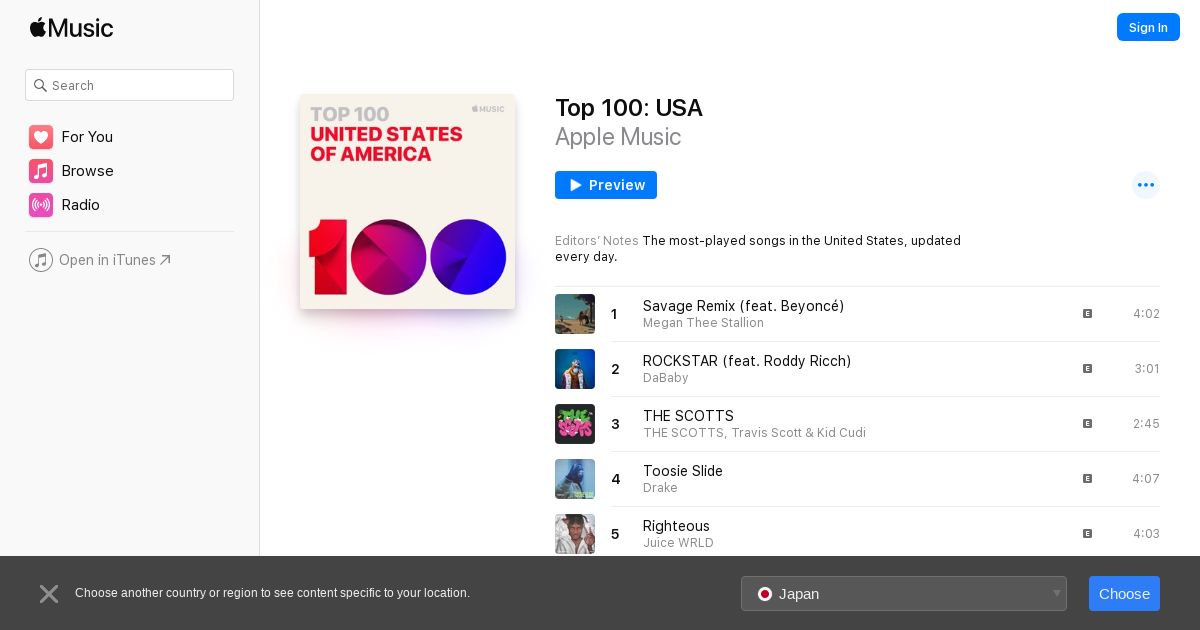Click the Top 100 USA playlist artwork
This screenshot has height=630, width=1200.
click(x=408, y=202)
